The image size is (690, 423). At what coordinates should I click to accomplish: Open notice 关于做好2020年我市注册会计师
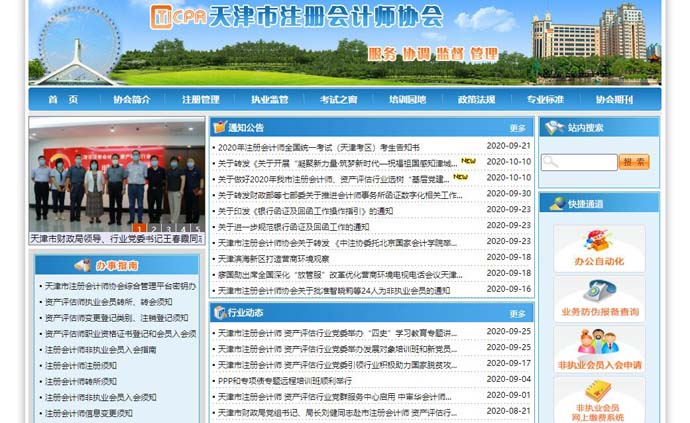pyautogui.click(x=334, y=180)
